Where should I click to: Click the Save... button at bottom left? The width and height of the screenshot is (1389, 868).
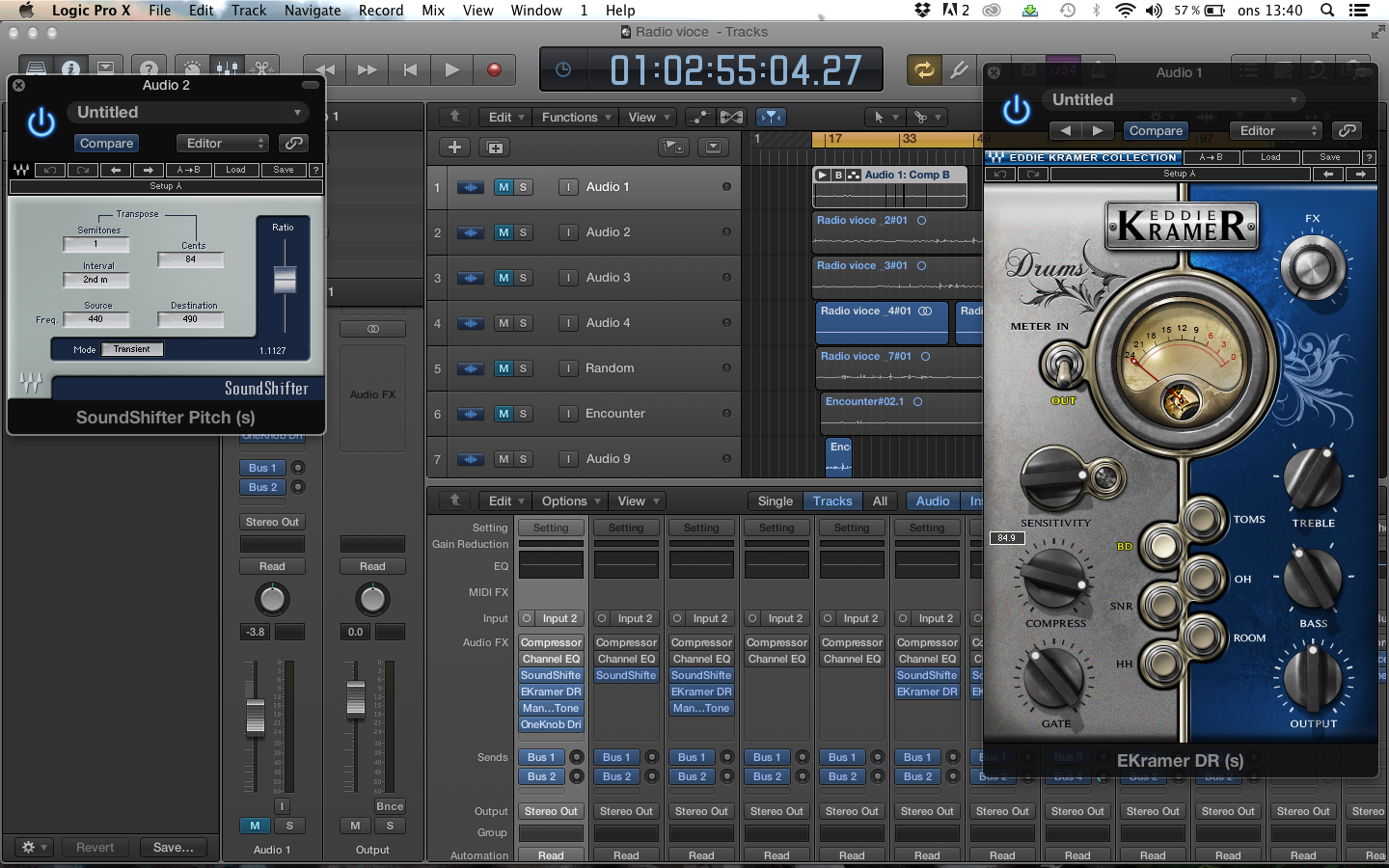(x=174, y=847)
